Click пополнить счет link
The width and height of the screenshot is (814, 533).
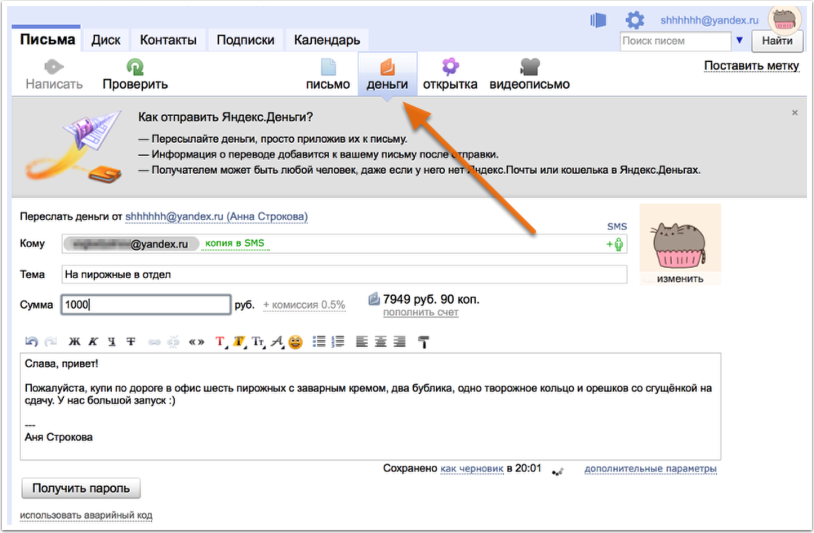pos(420,312)
